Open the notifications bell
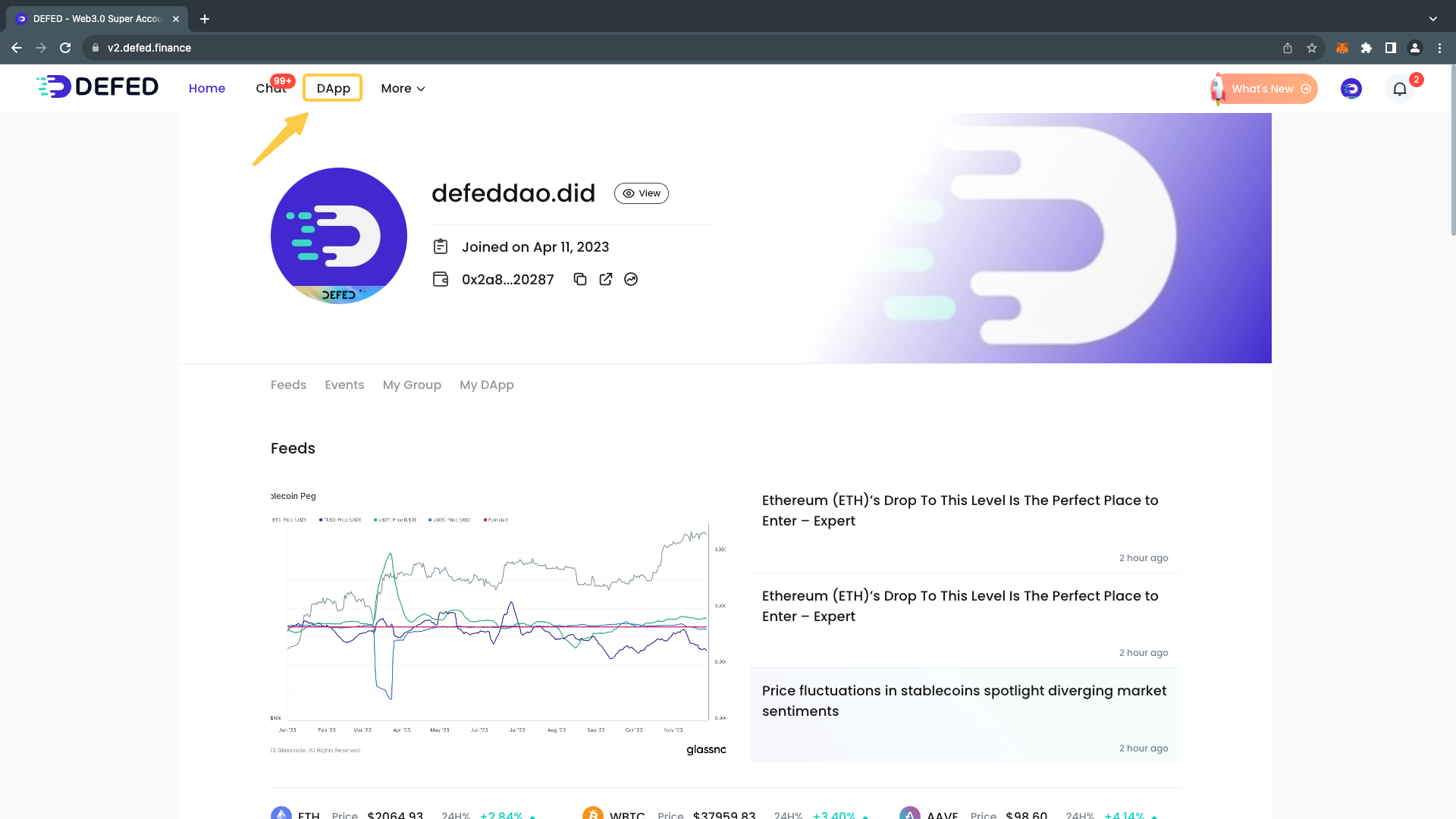Viewport: 1456px width, 819px height. (1400, 89)
